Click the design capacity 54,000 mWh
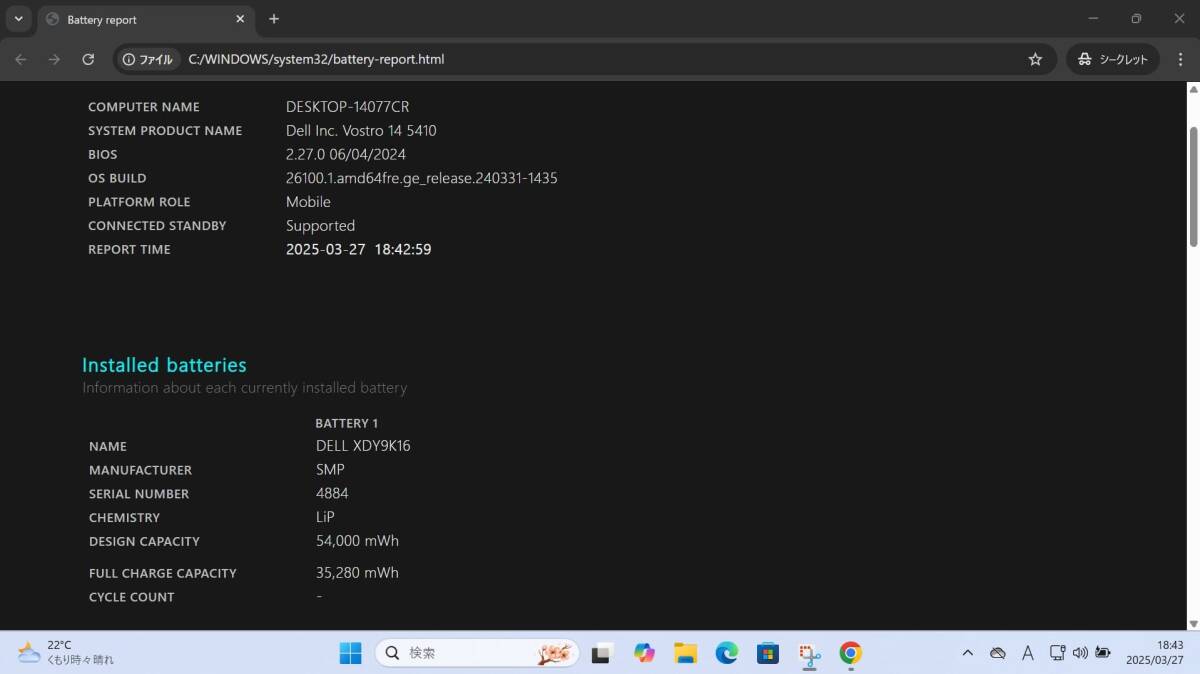The height and width of the screenshot is (674, 1200). tap(357, 541)
